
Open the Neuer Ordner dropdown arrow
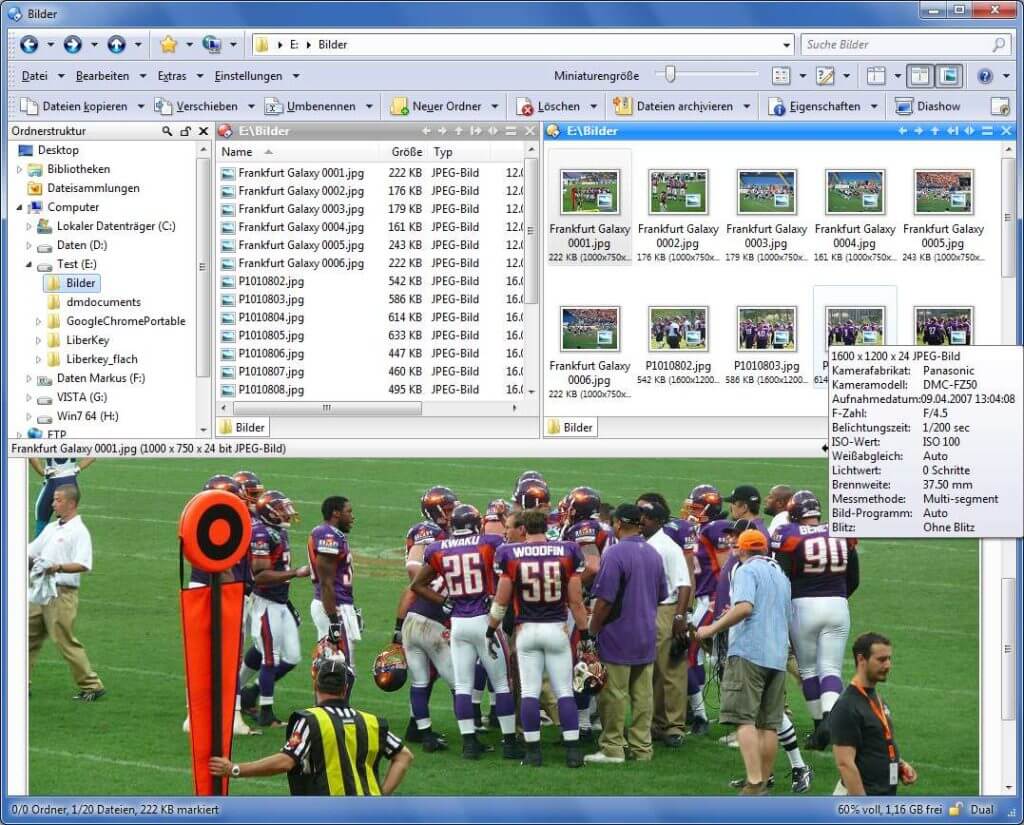click(x=494, y=106)
